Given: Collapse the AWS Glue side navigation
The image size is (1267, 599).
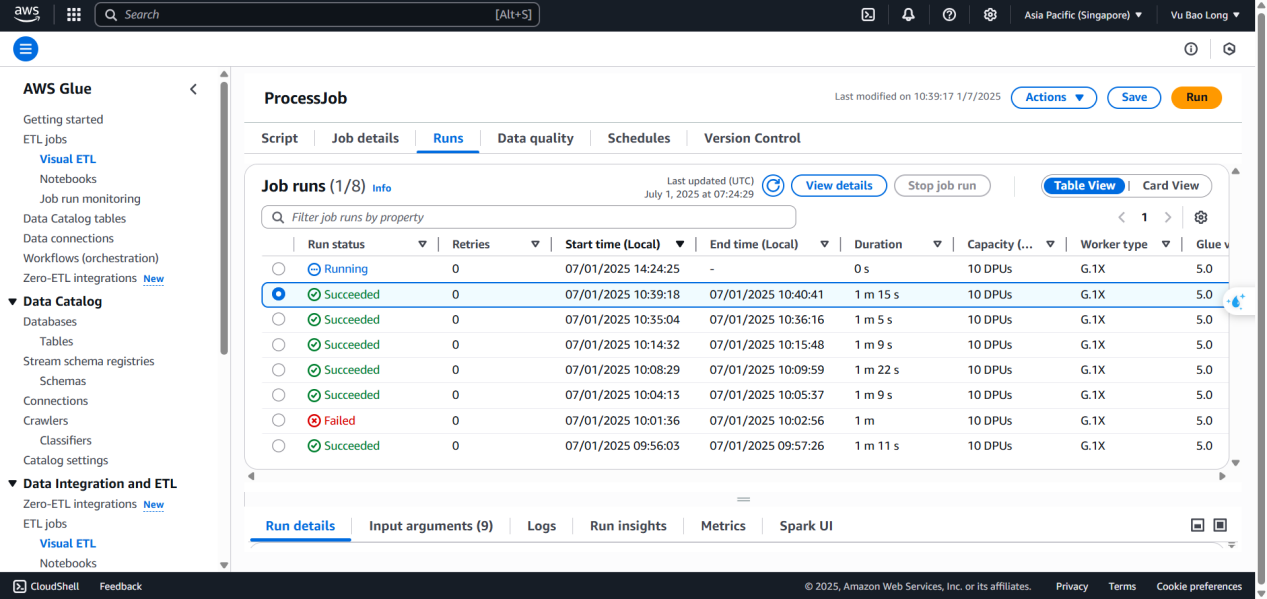Looking at the screenshot, I should (x=193, y=89).
